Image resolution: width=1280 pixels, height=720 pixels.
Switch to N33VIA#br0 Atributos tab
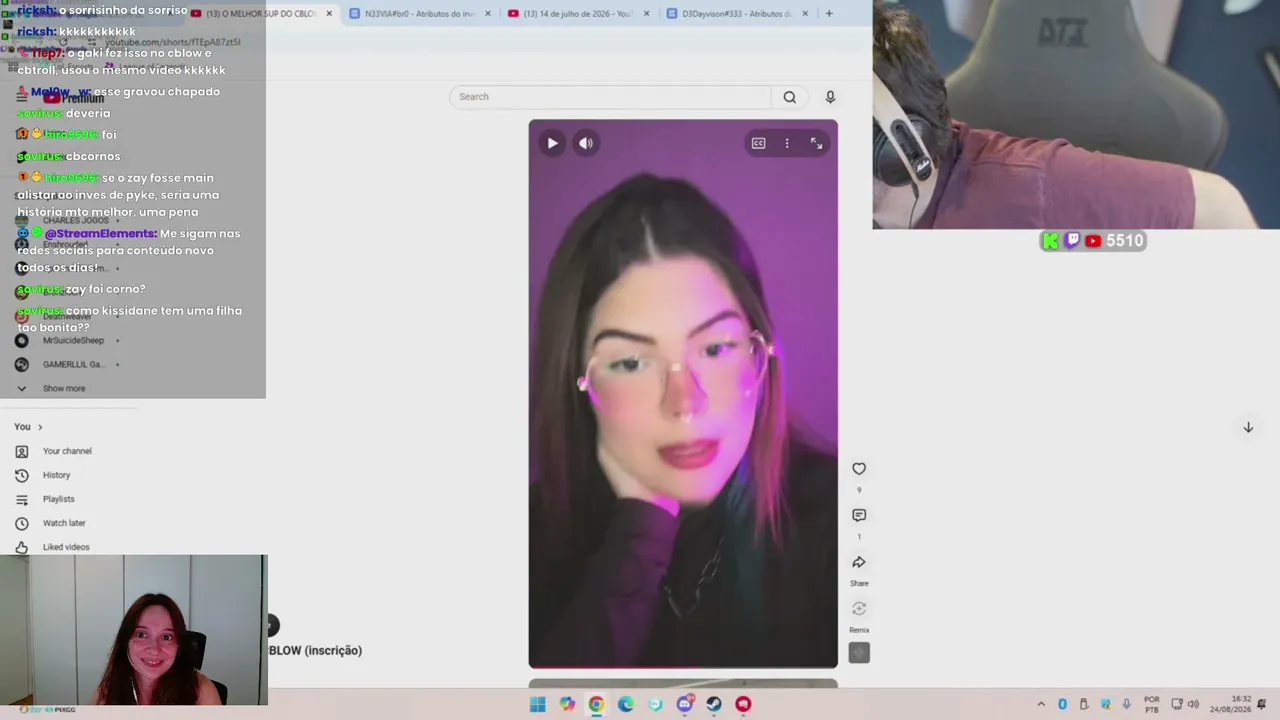(420, 14)
